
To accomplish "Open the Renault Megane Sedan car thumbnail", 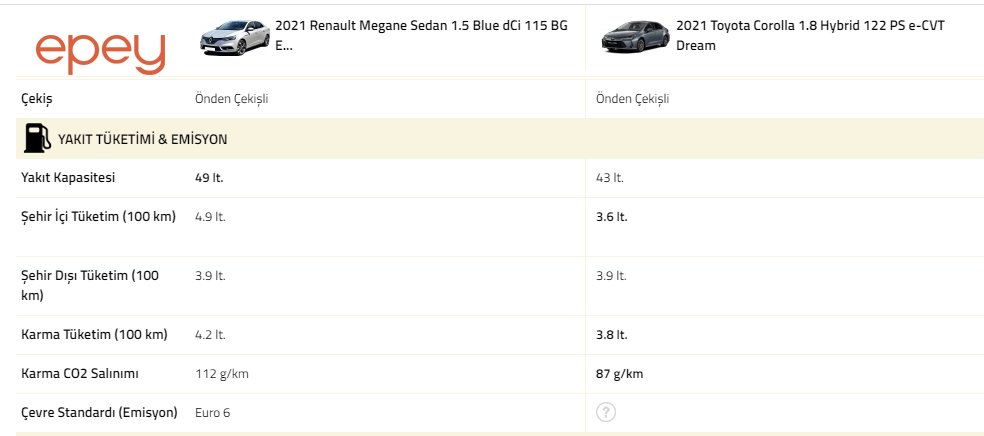I will pyautogui.click(x=235, y=37).
